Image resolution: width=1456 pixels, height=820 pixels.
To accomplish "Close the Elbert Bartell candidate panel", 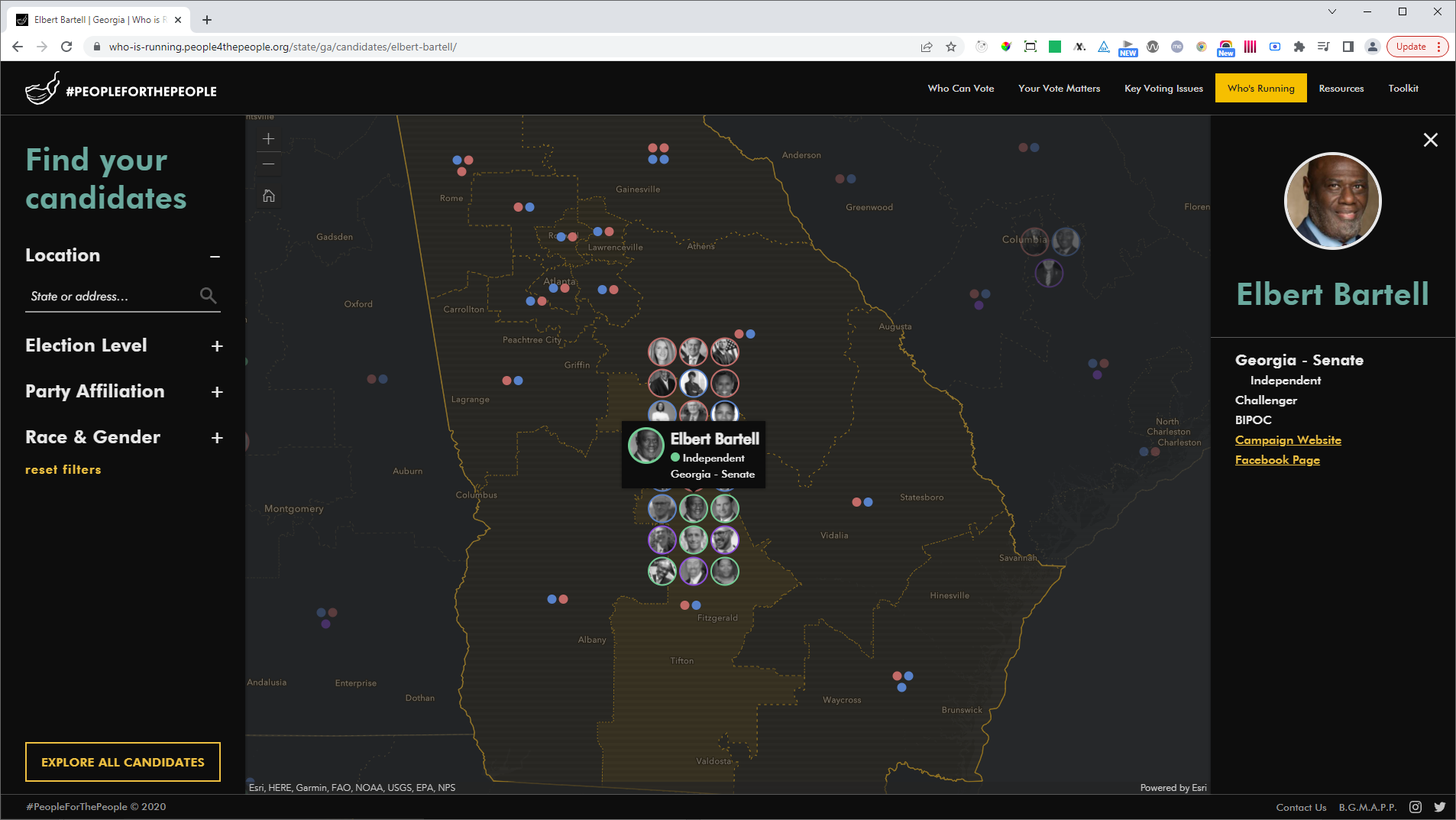I will (1430, 140).
